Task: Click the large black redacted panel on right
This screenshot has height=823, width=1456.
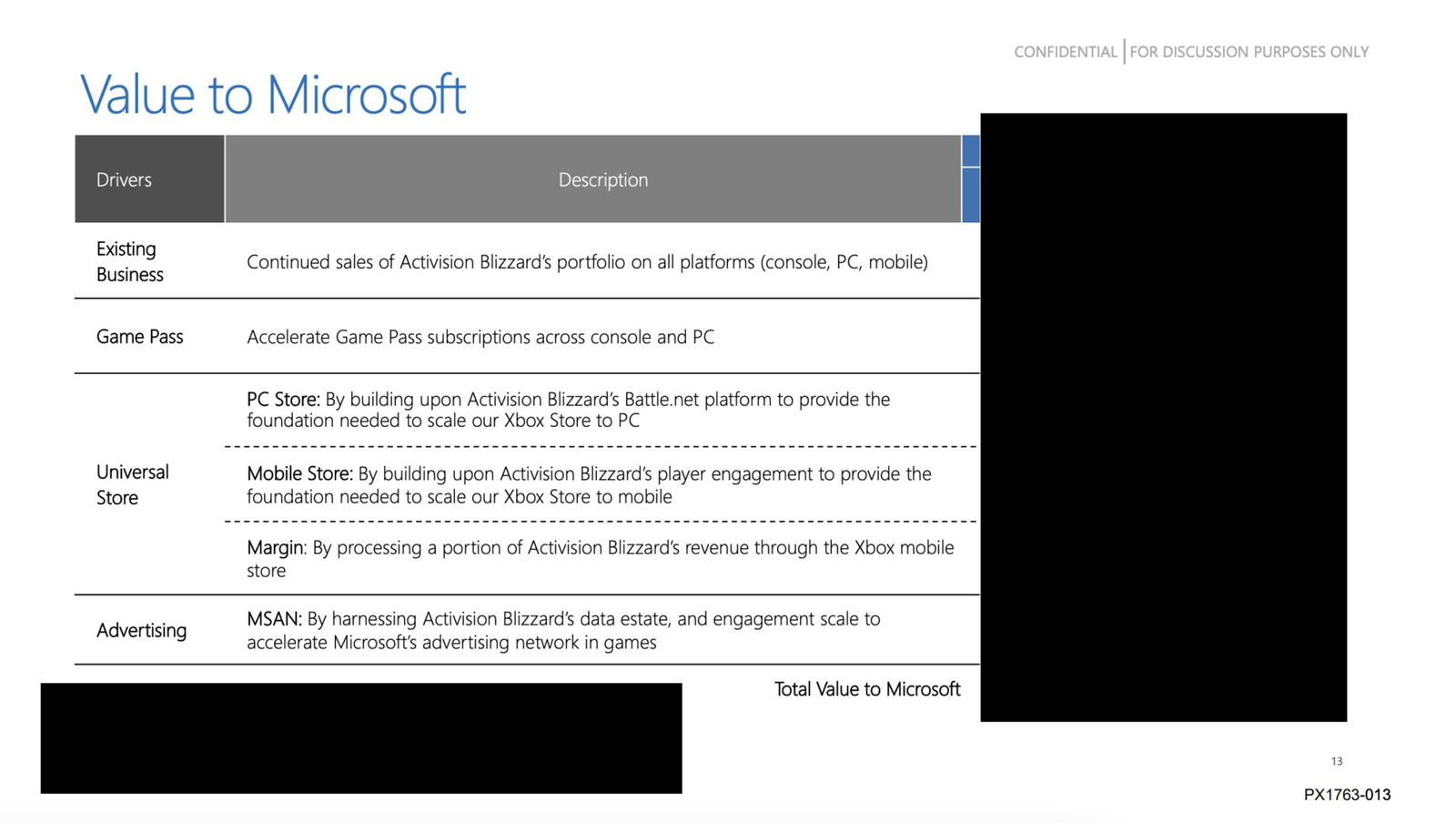Action: [x=1162, y=417]
